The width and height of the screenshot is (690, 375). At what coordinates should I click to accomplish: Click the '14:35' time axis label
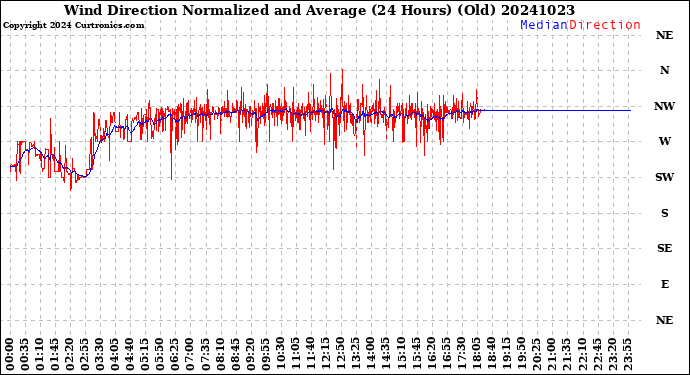[386, 354]
